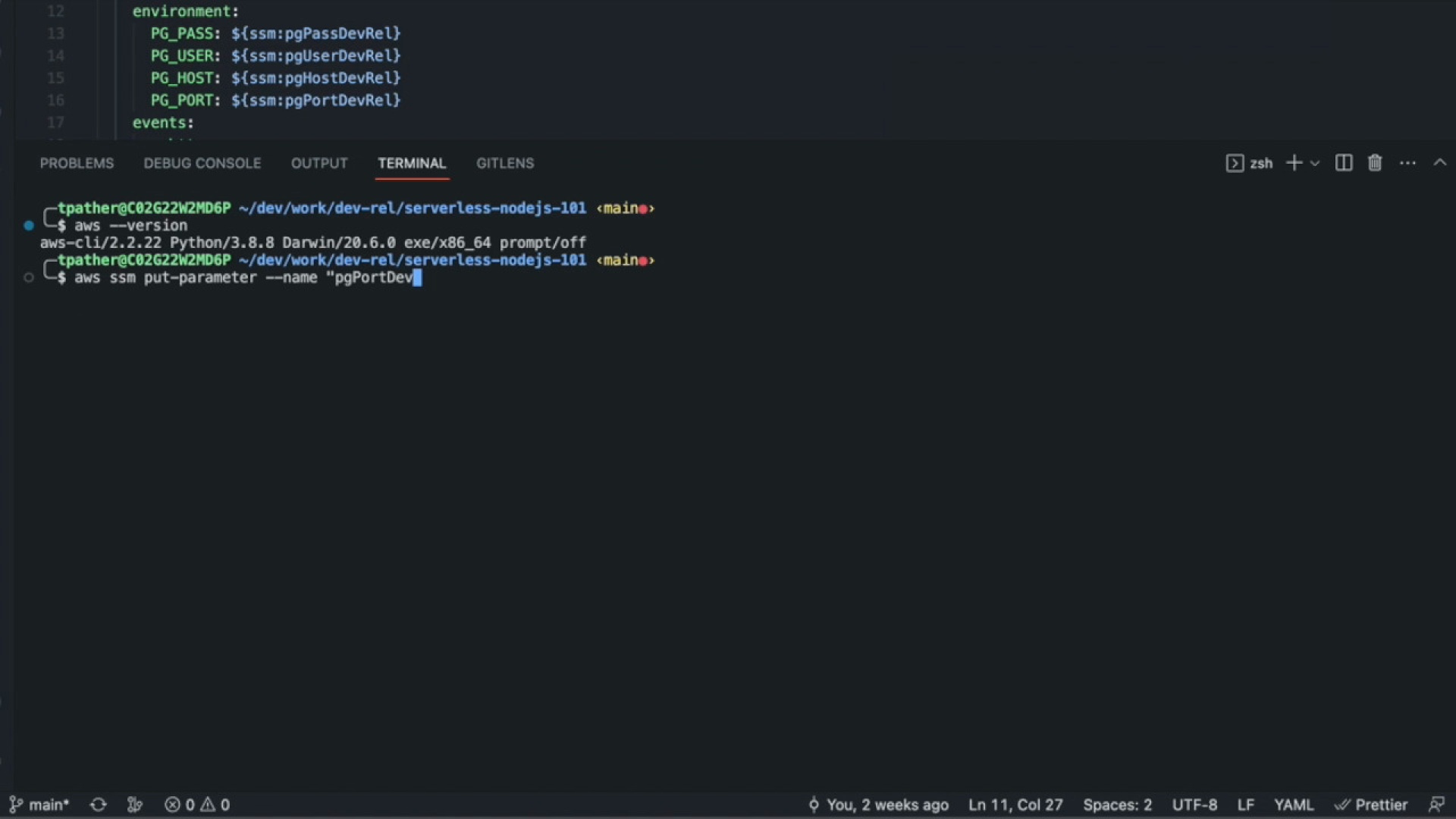The height and width of the screenshot is (819, 1456).
Task: Click the aws-cli version output line
Action: pyautogui.click(x=312, y=243)
